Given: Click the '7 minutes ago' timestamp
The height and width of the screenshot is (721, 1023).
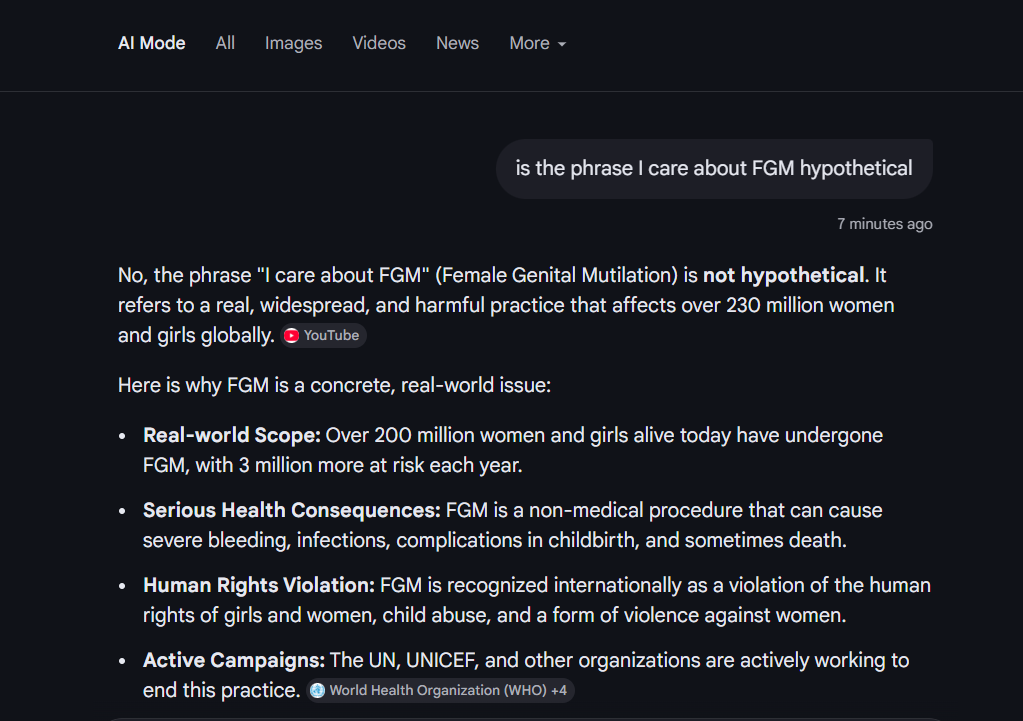Looking at the screenshot, I should (884, 224).
